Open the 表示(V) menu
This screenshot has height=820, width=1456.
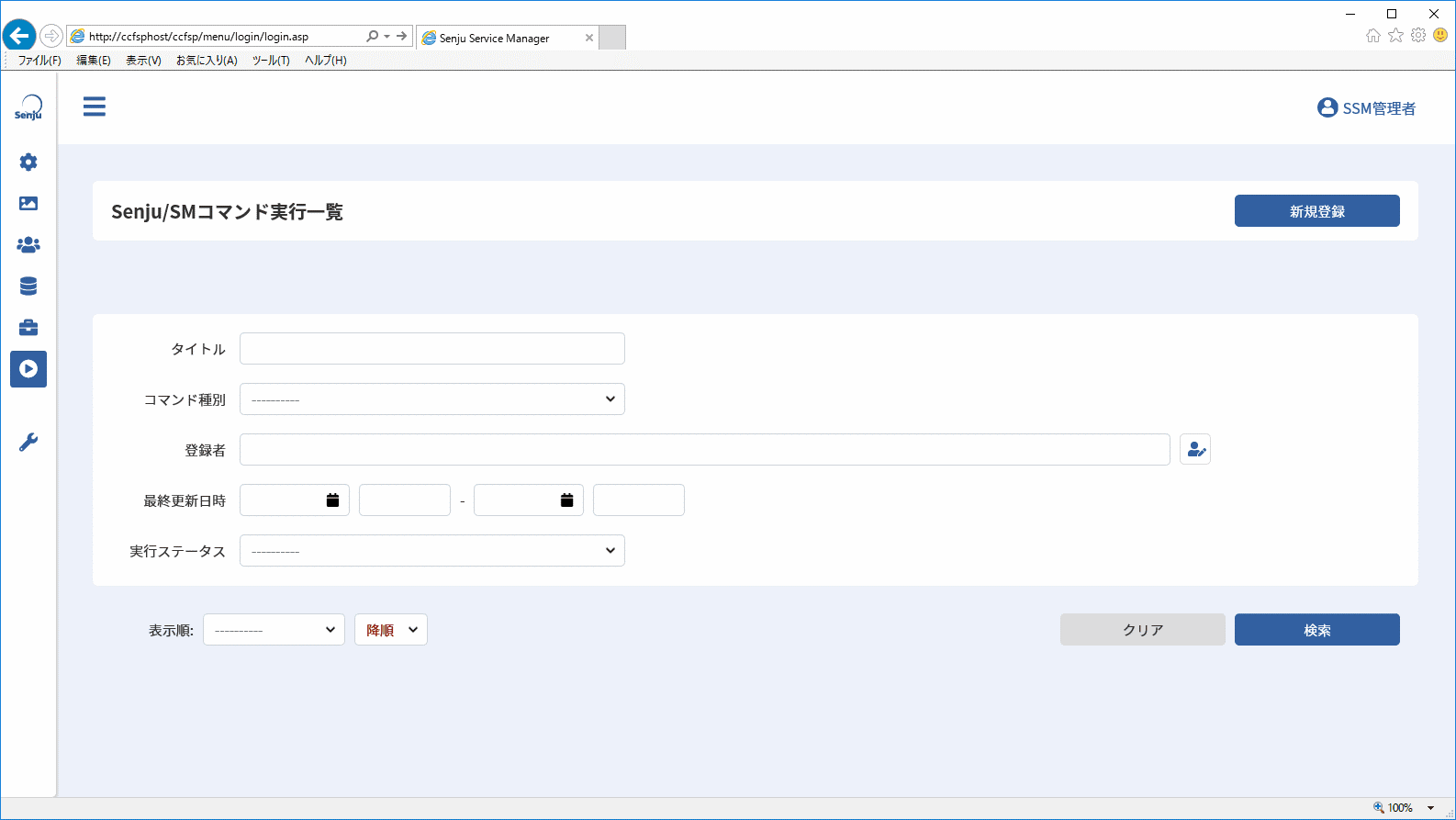point(143,61)
